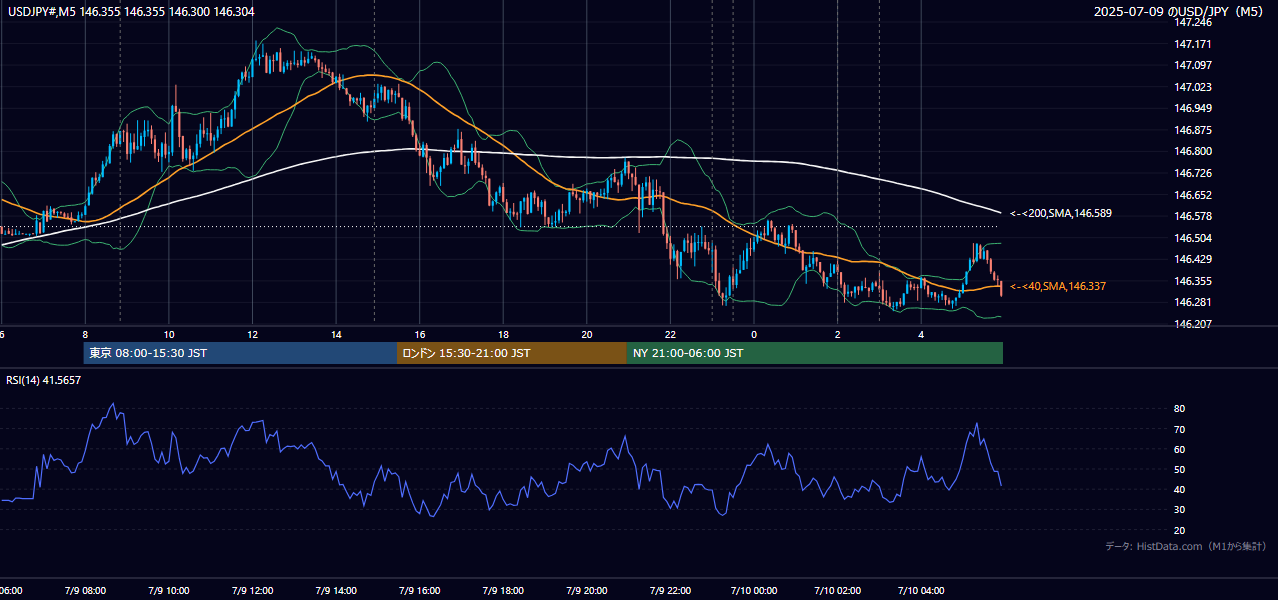Click the 146.726 price axis label
The width and height of the screenshot is (1278, 600).
[x=1193, y=173]
